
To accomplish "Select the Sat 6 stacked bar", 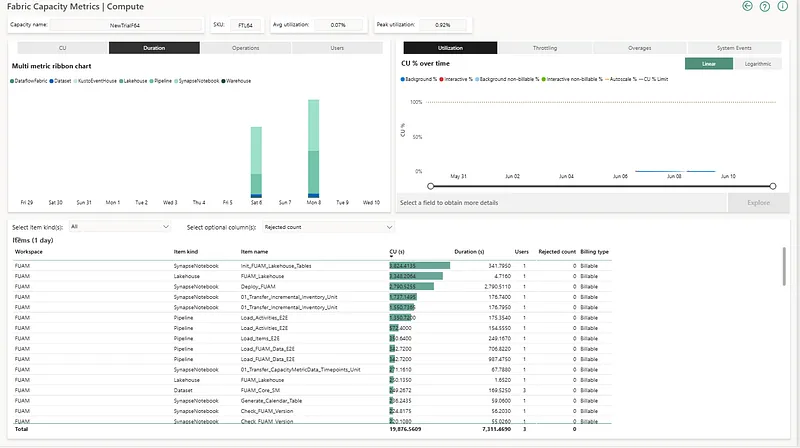I will pyautogui.click(x=256, y=162).
